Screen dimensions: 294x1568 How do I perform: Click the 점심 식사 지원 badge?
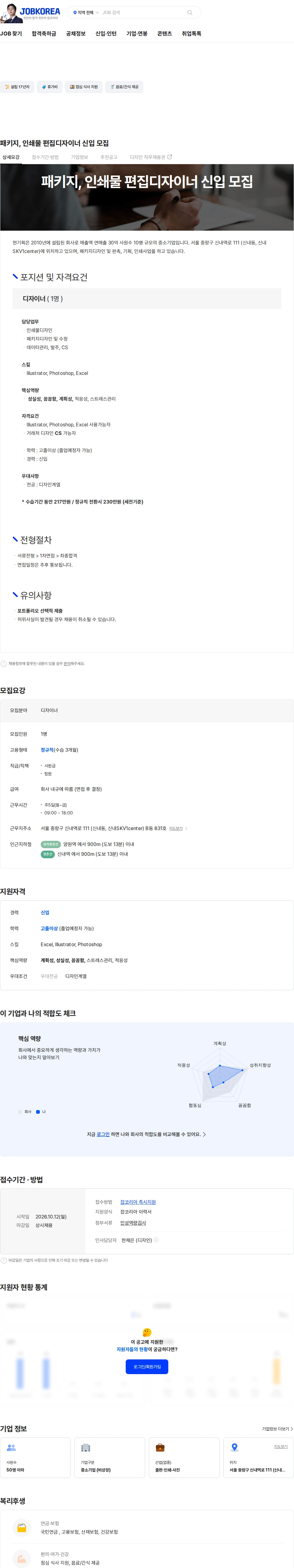click(83, 87)
